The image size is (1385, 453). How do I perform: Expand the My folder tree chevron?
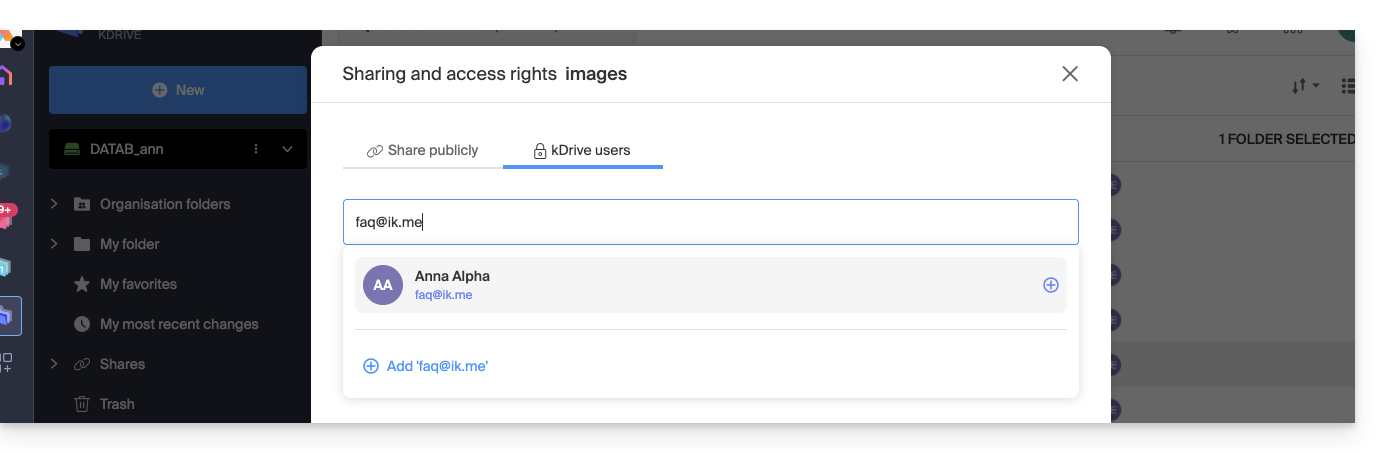point(55,244)
